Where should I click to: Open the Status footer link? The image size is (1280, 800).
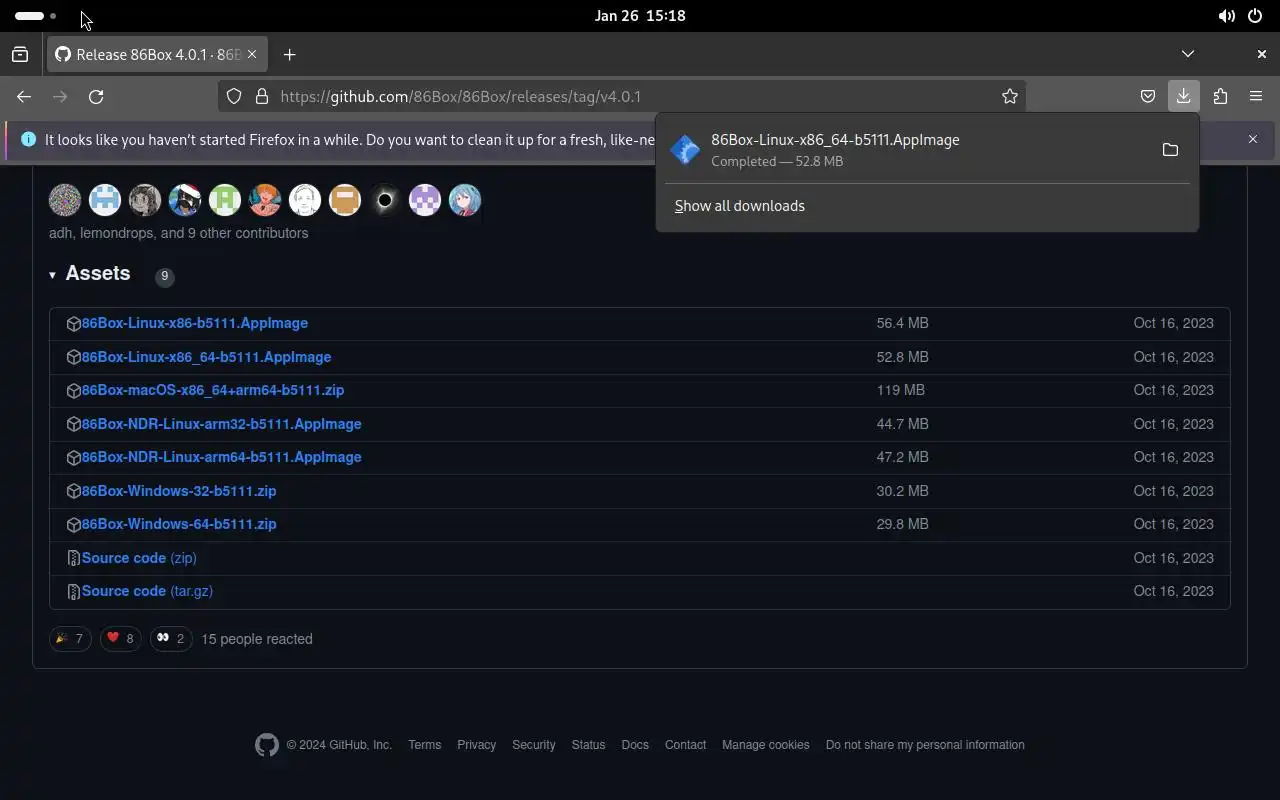click(x=588, y=745)
